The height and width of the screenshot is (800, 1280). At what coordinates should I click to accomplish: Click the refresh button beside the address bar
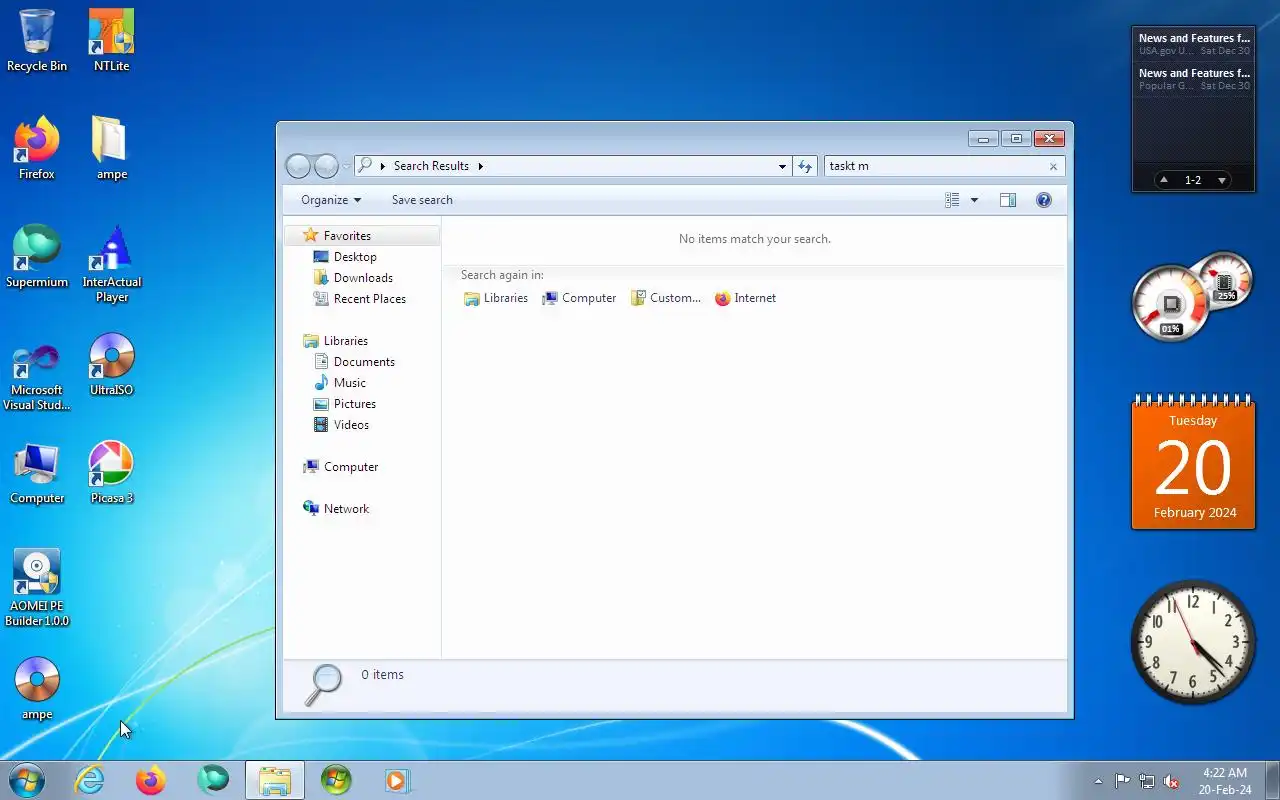[805, 166]
